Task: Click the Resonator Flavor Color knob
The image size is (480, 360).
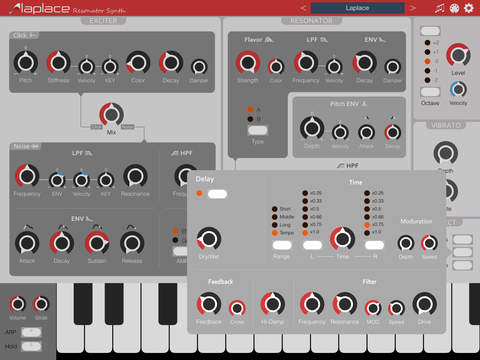Action: click(276, 67)
